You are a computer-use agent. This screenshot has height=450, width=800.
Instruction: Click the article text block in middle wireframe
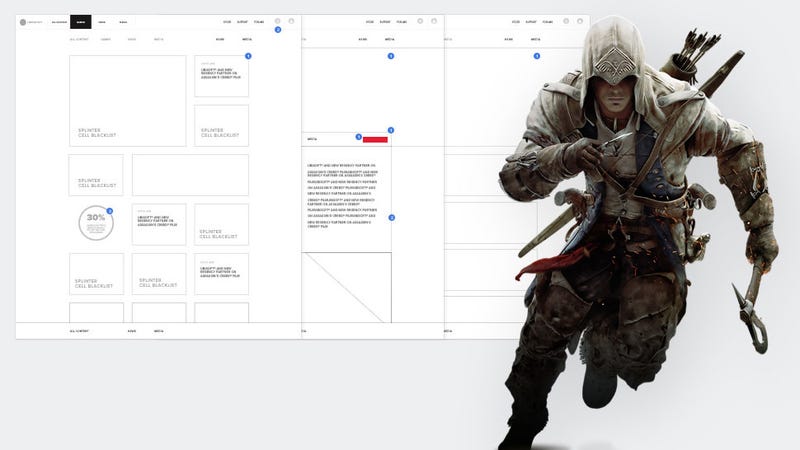pos(342,196)
